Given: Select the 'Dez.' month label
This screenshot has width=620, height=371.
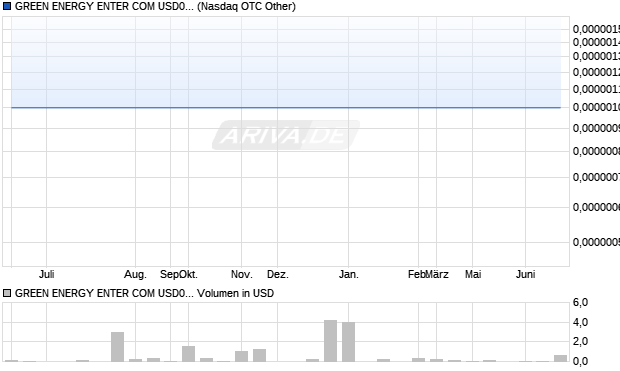Looking at the screenshot, I should pos(278,274).
